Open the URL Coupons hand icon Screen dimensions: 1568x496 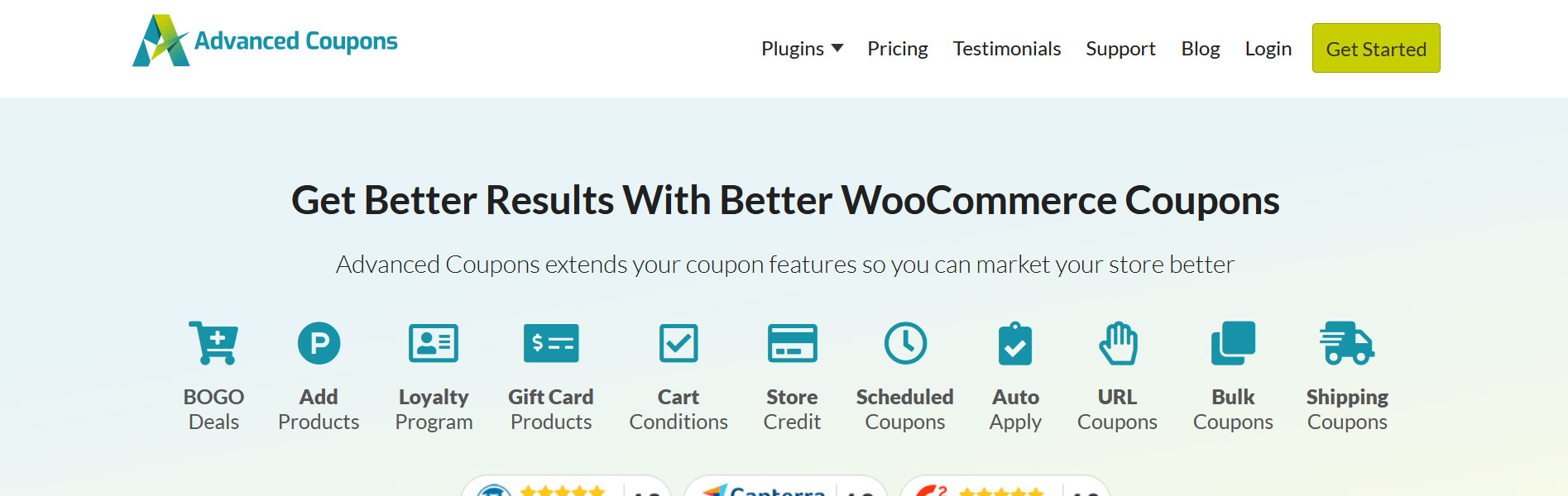click(x=1118, y=343)
